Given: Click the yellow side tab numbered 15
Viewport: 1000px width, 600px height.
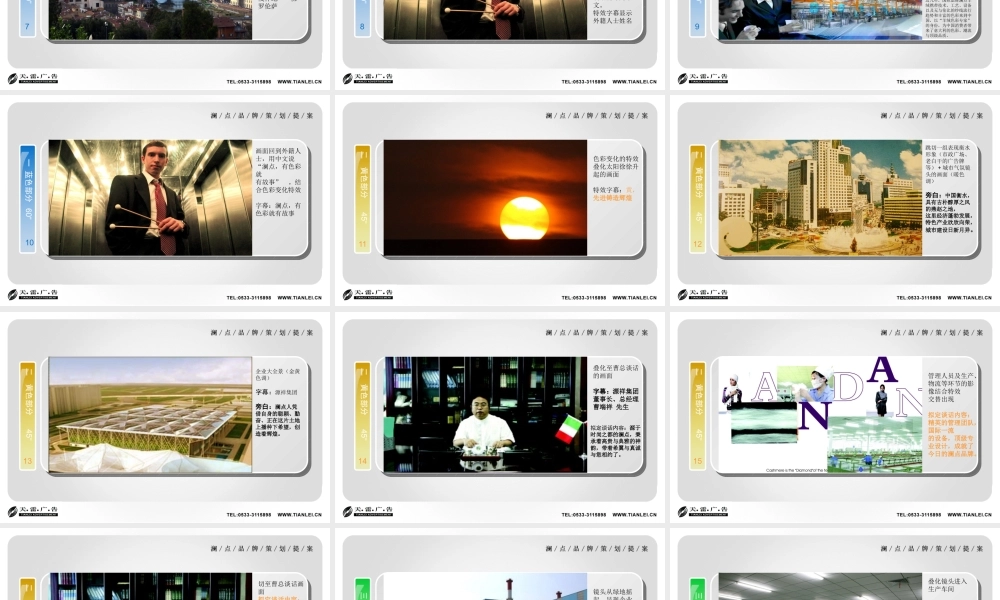Looking at the screenshot, I should (x=697, y=416).
